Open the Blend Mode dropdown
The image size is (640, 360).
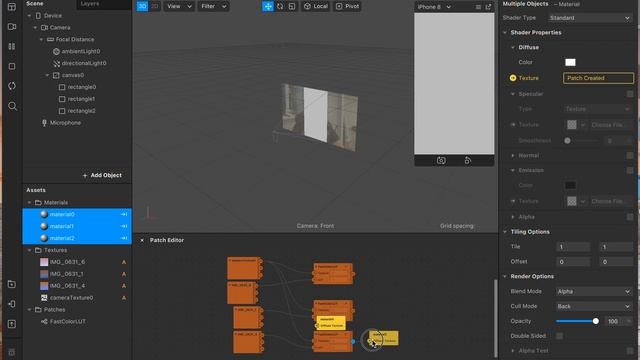594,291
